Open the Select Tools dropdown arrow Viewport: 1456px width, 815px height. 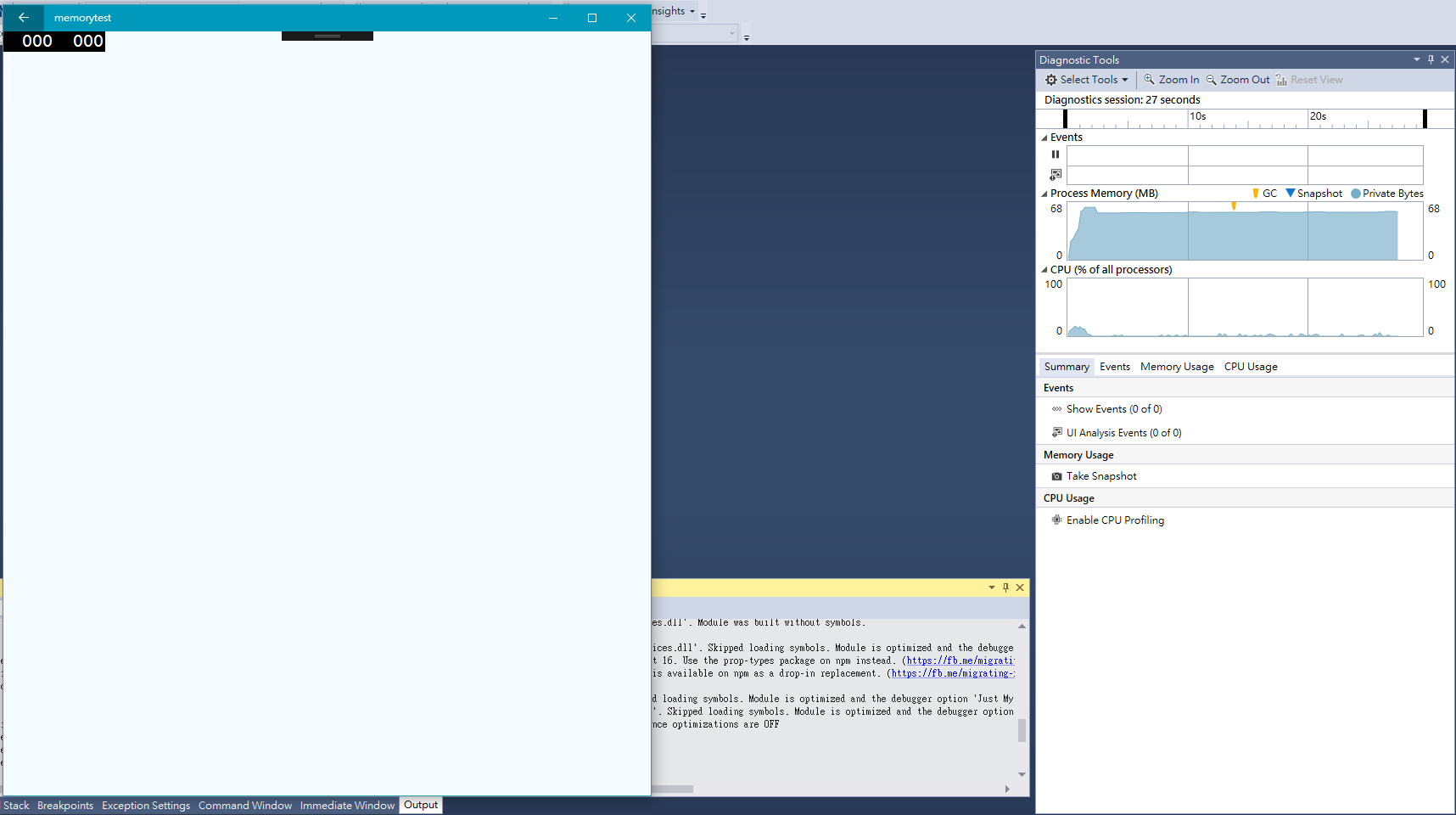click(1124, 79)
